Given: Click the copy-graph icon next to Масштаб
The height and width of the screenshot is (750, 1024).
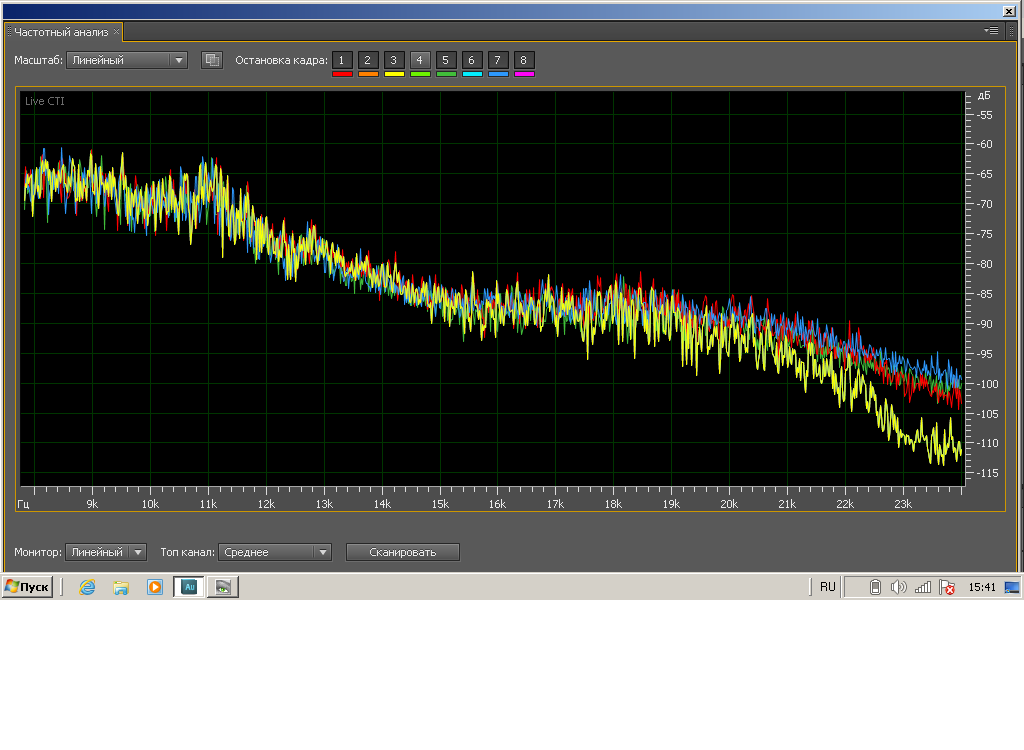Looking at the screenshot, I should click(211, 60).
